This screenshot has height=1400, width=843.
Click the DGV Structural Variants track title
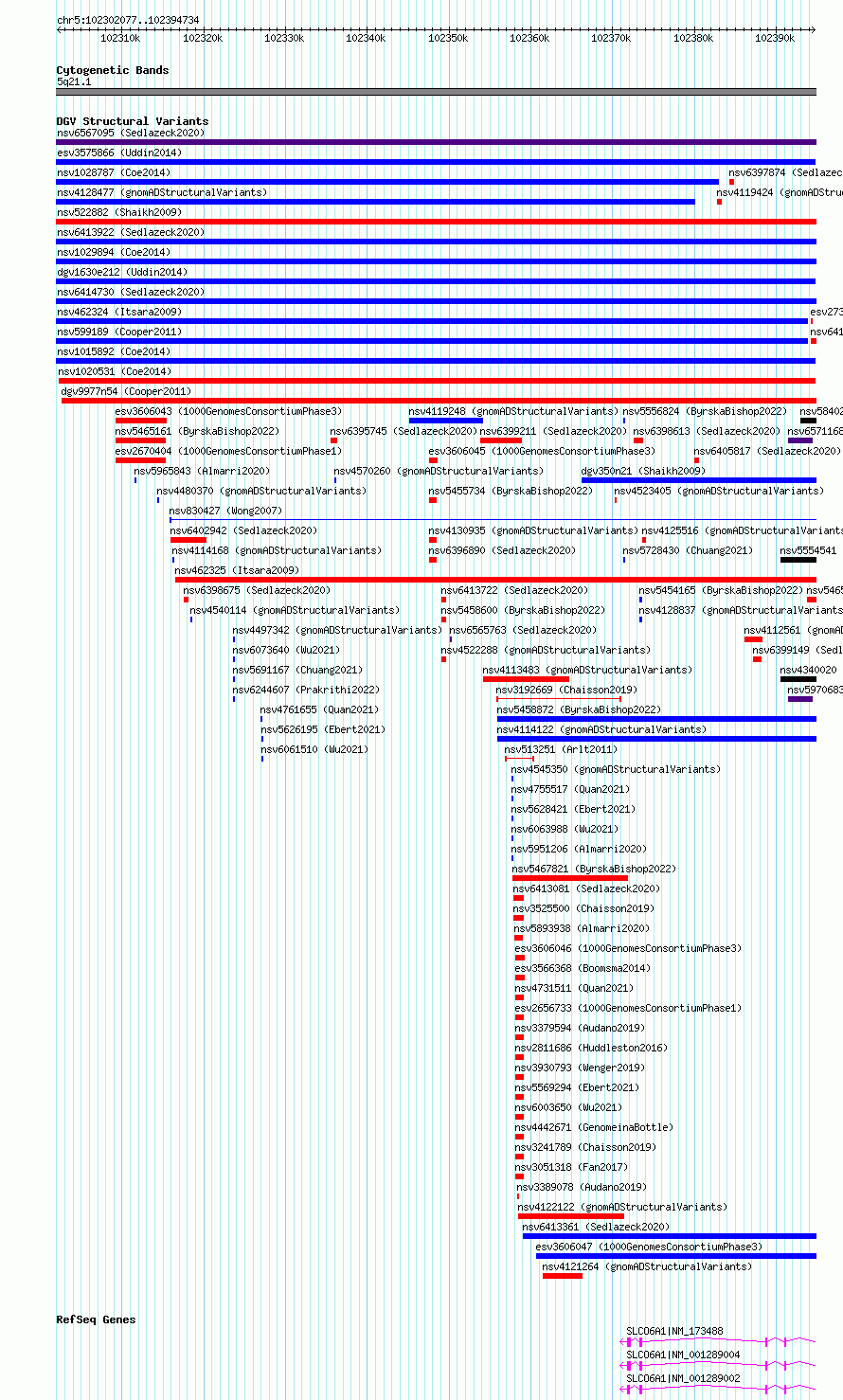tap(133, 121)
